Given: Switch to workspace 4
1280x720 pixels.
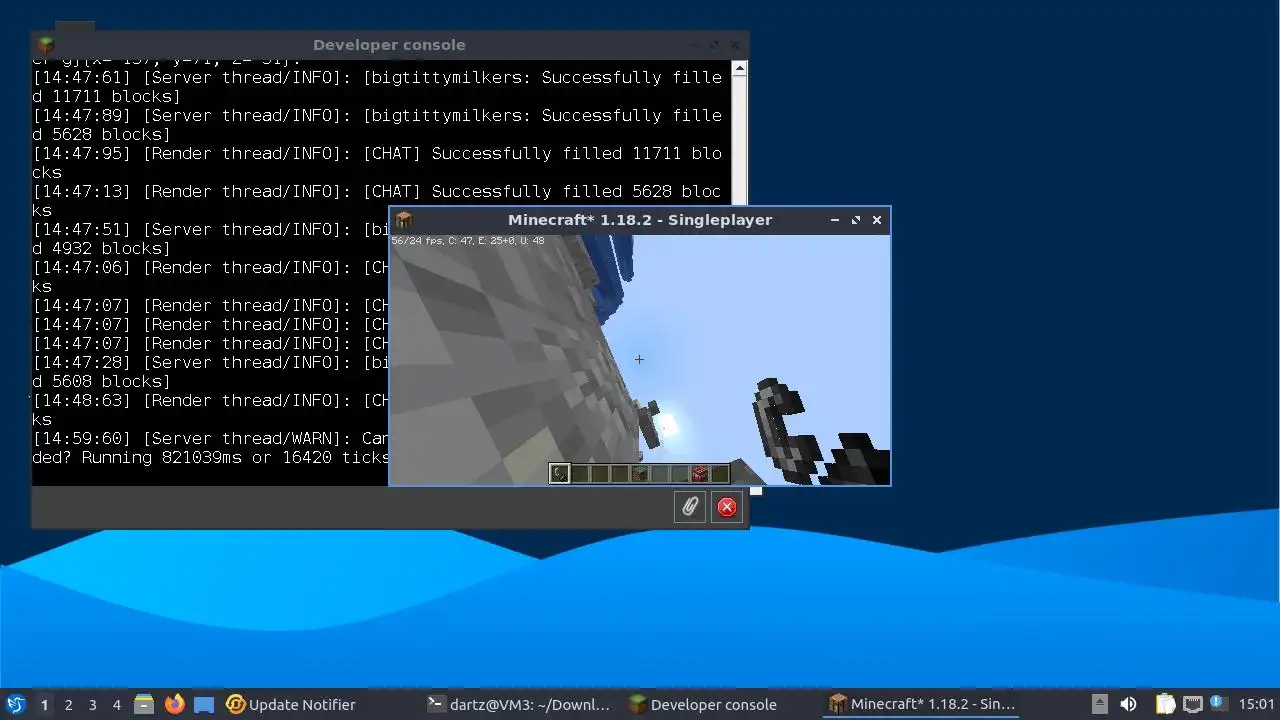Looking at the screenshot, I should point(116,704).
